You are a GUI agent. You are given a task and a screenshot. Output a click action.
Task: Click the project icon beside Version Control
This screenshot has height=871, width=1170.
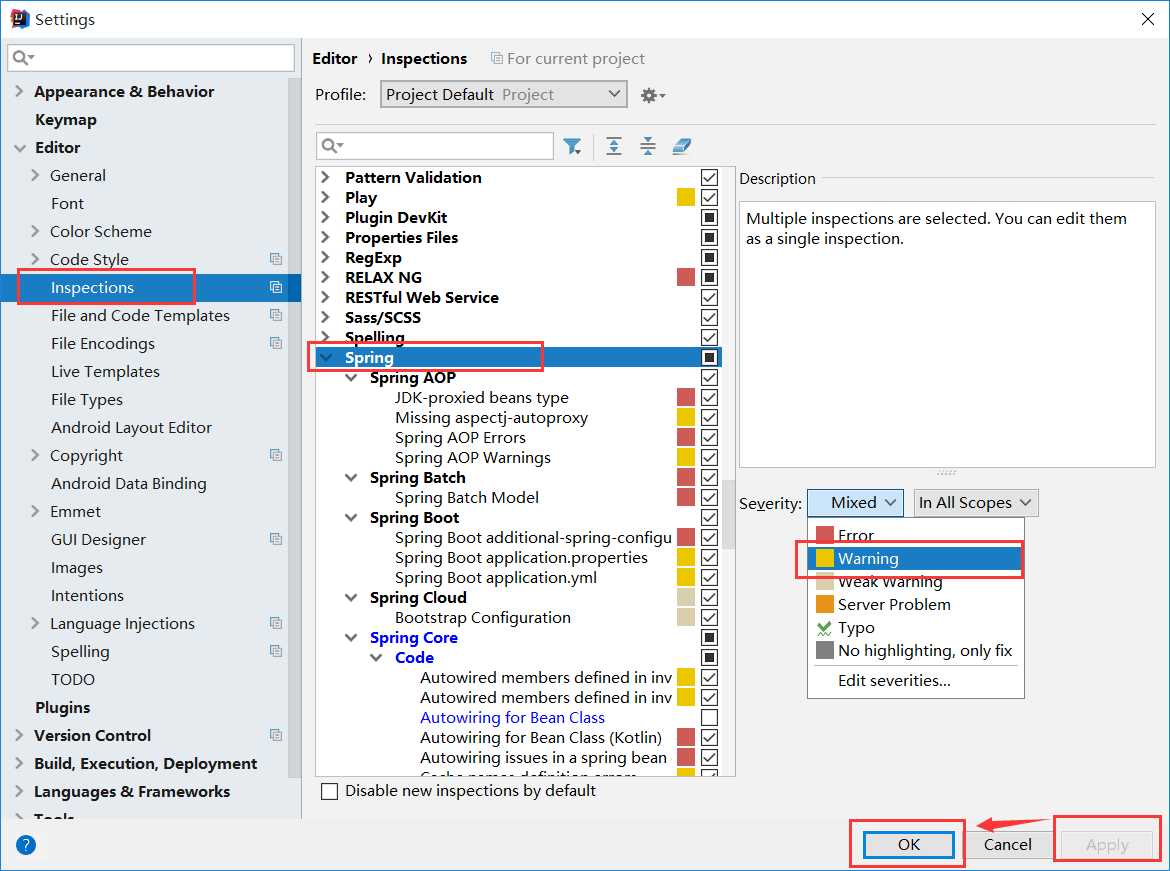276,735
